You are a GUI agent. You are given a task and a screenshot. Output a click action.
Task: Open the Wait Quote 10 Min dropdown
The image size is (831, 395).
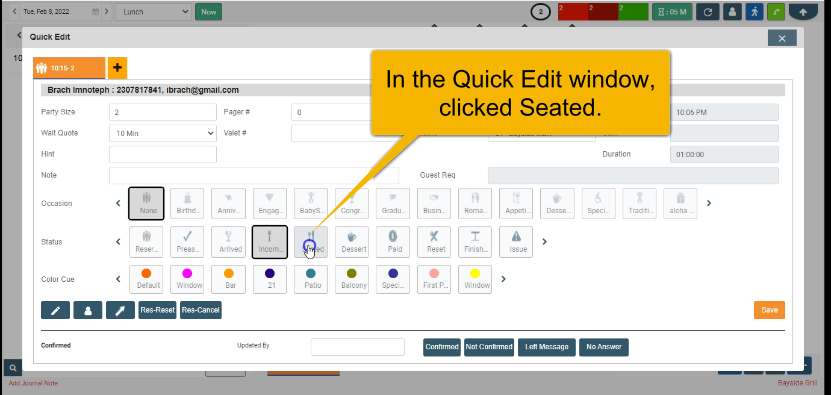pyautogui.click(x=163, y=133)
